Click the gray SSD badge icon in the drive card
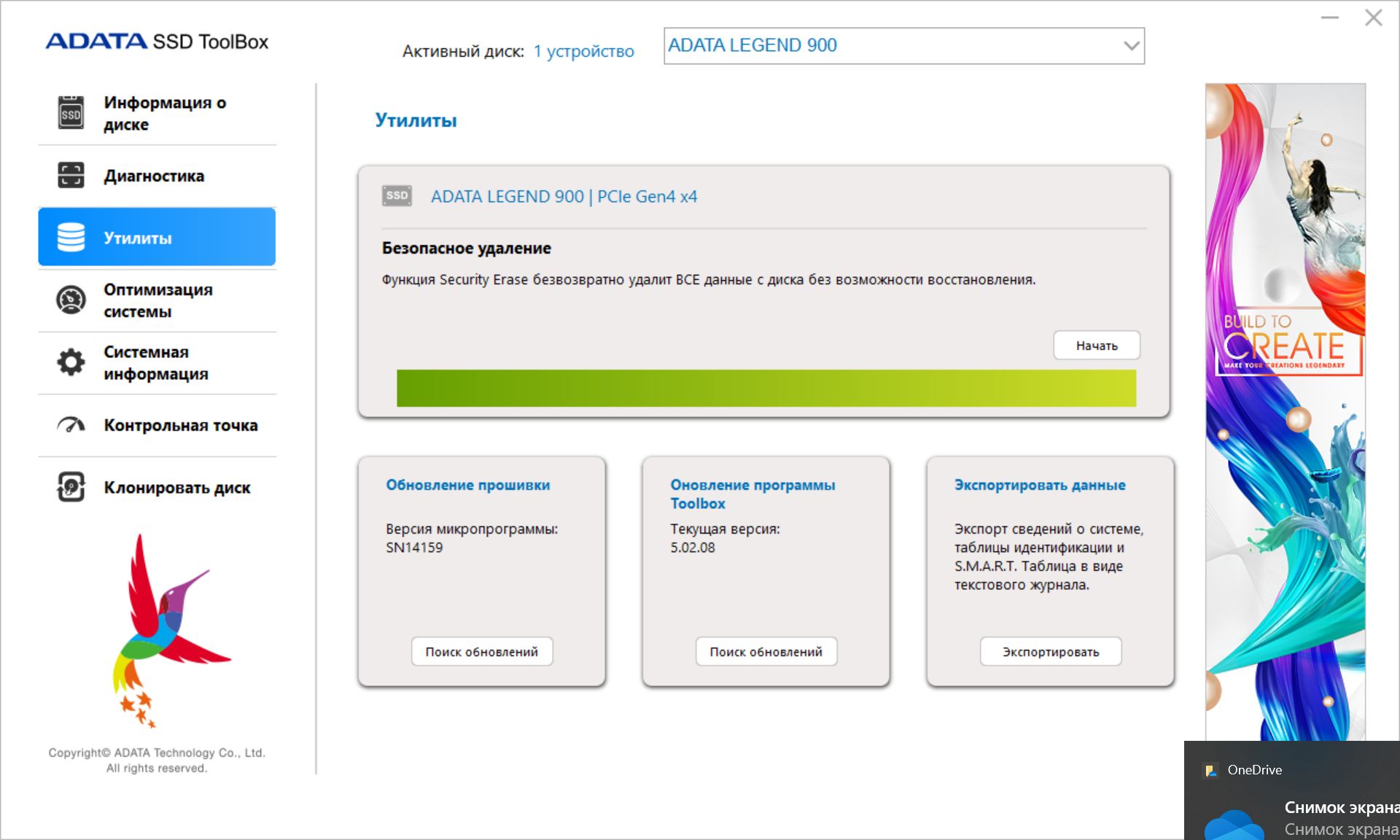This screenshot has width=1400, height=840. pyautogui.click(x=397, y=196)
